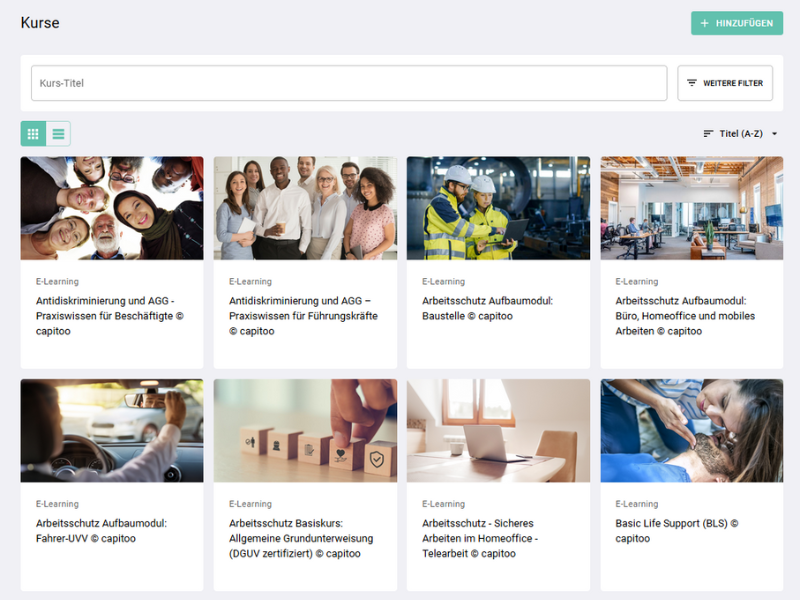
Task: Open the Fahrer-UVV driver image
Action: [111, 430]
